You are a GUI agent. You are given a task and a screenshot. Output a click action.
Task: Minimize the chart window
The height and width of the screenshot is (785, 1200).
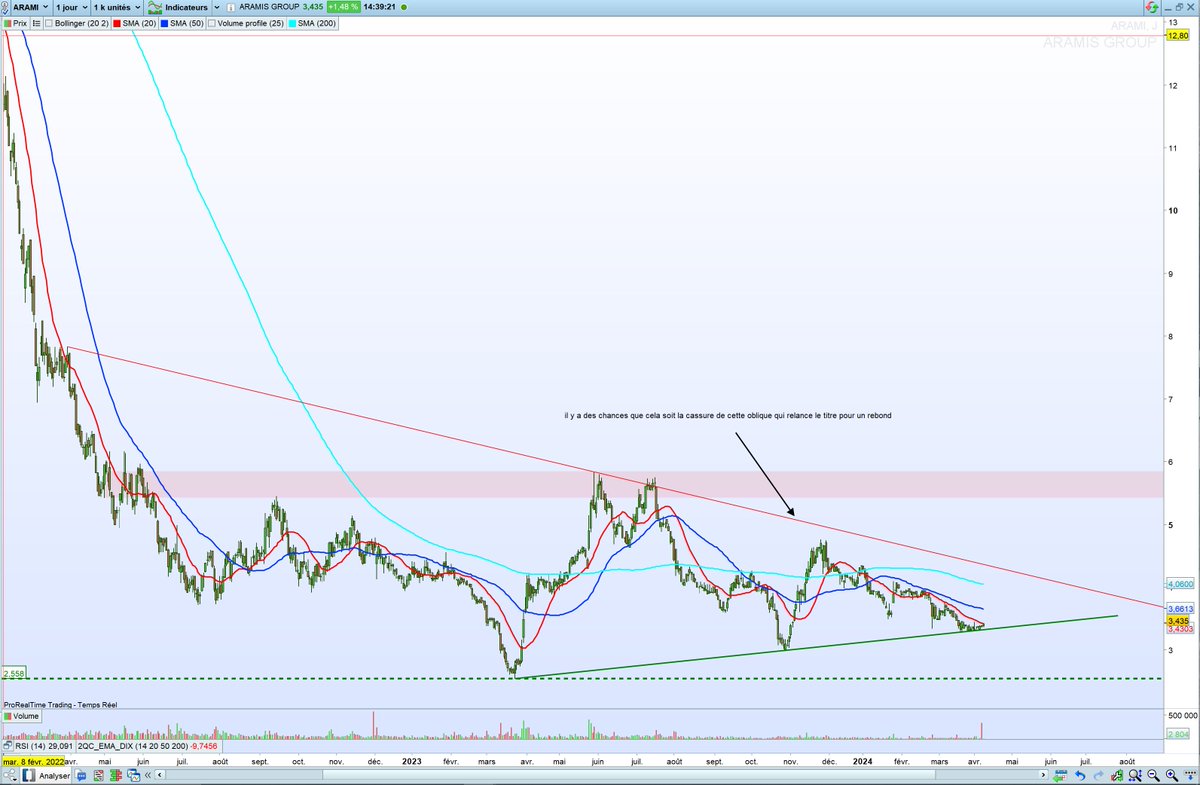pyautogui.click(x=1168, y=9)
